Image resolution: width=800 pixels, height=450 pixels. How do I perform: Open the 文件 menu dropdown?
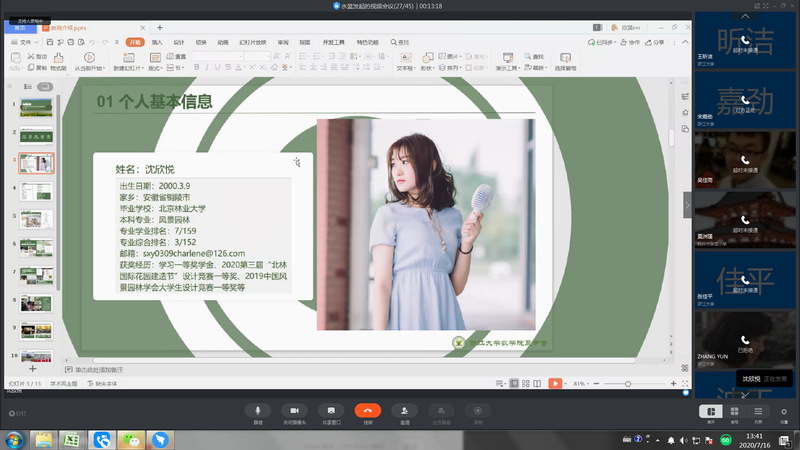[25, 42]
